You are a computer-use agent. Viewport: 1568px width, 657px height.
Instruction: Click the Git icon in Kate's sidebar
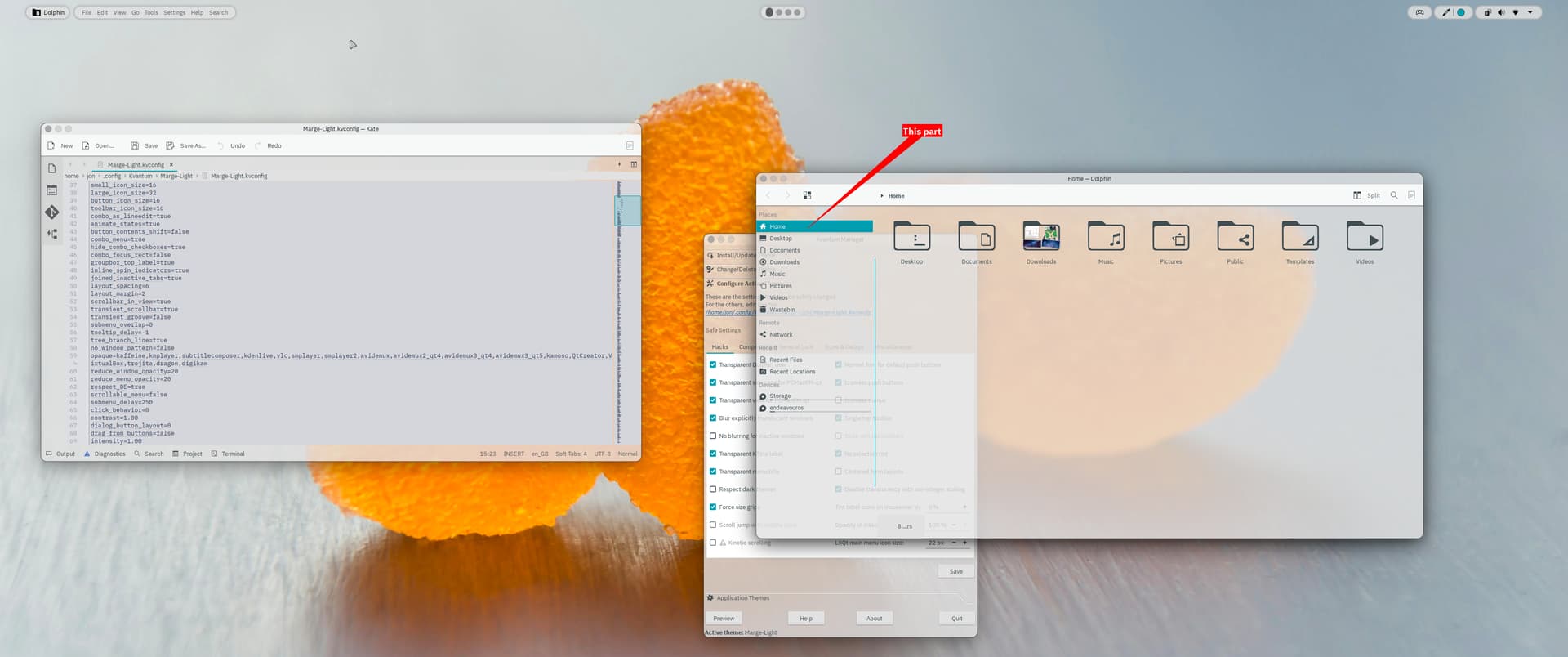[51, 212]
